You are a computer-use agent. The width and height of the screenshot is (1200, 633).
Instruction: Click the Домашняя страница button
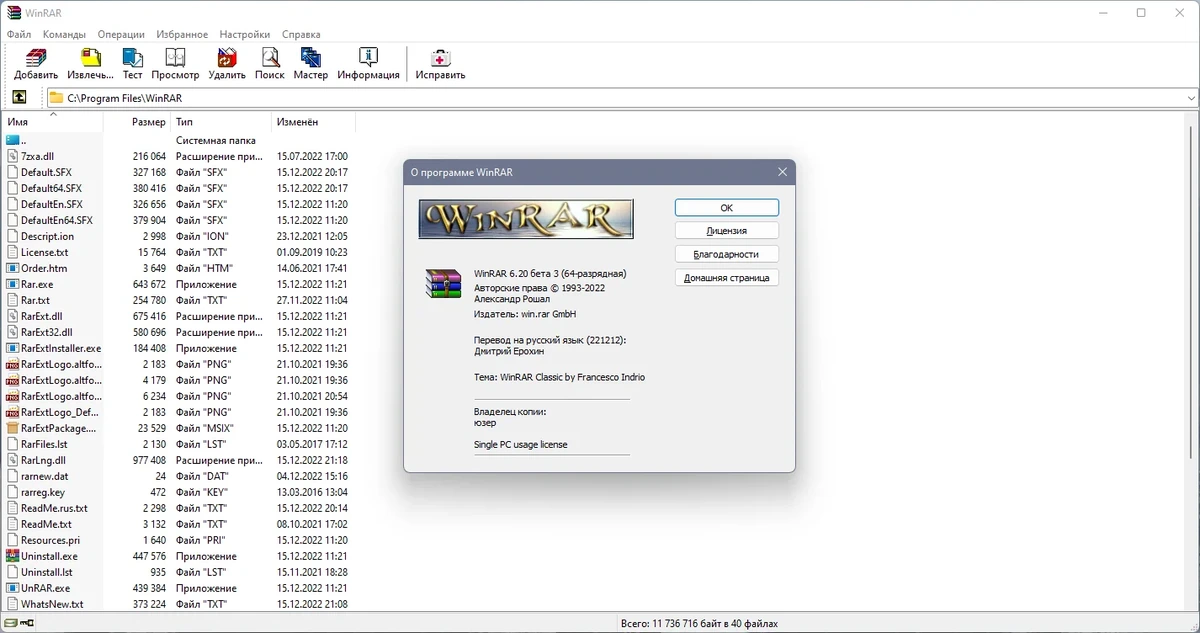[727, 278]
